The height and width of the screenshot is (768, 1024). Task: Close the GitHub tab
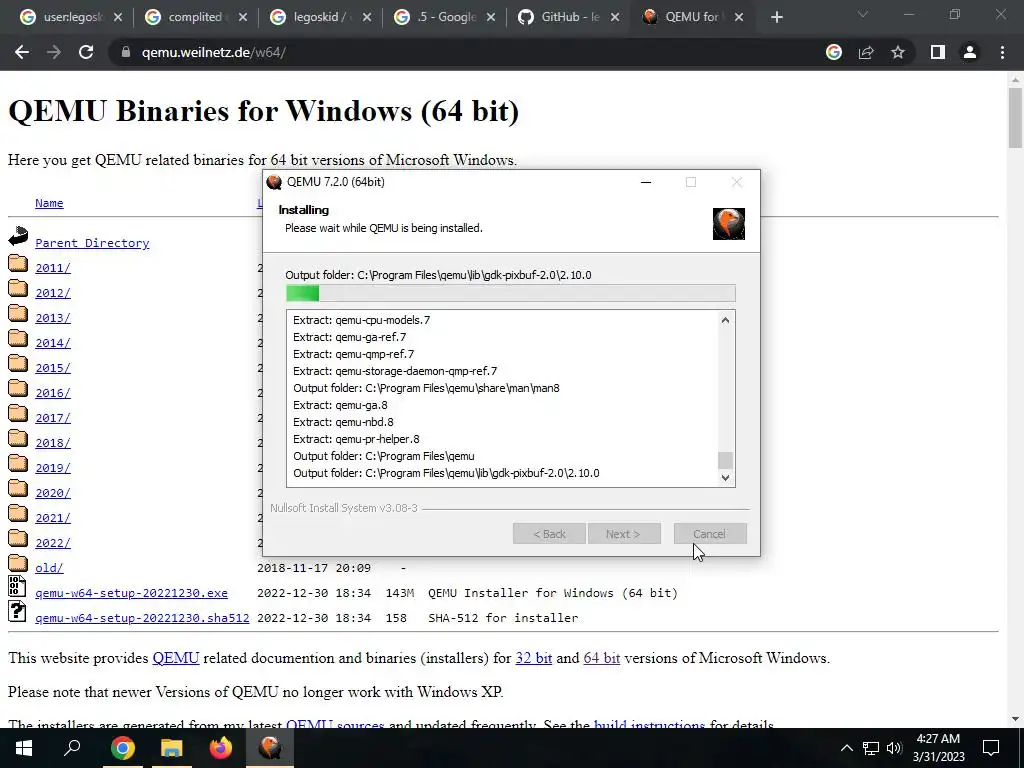click(615, 17)
